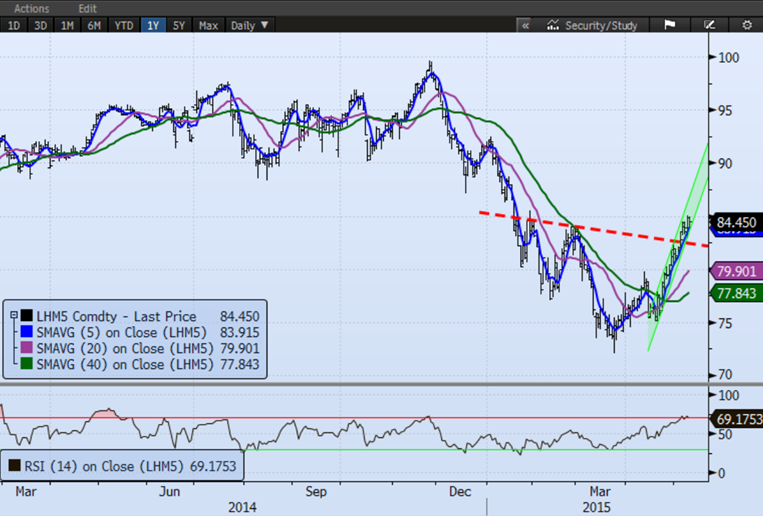The width and height of the screenshot is (763, 516).
Task: Click the Max range button
Action: pyautogui.click(x=208, y=25)
